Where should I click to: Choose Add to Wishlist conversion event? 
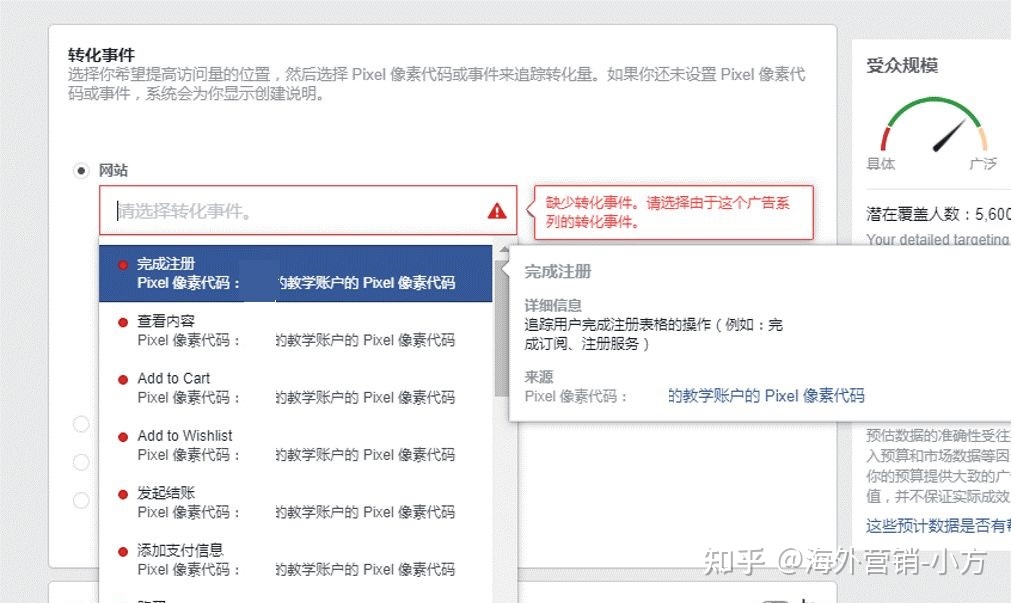click(x=296, y=445)
